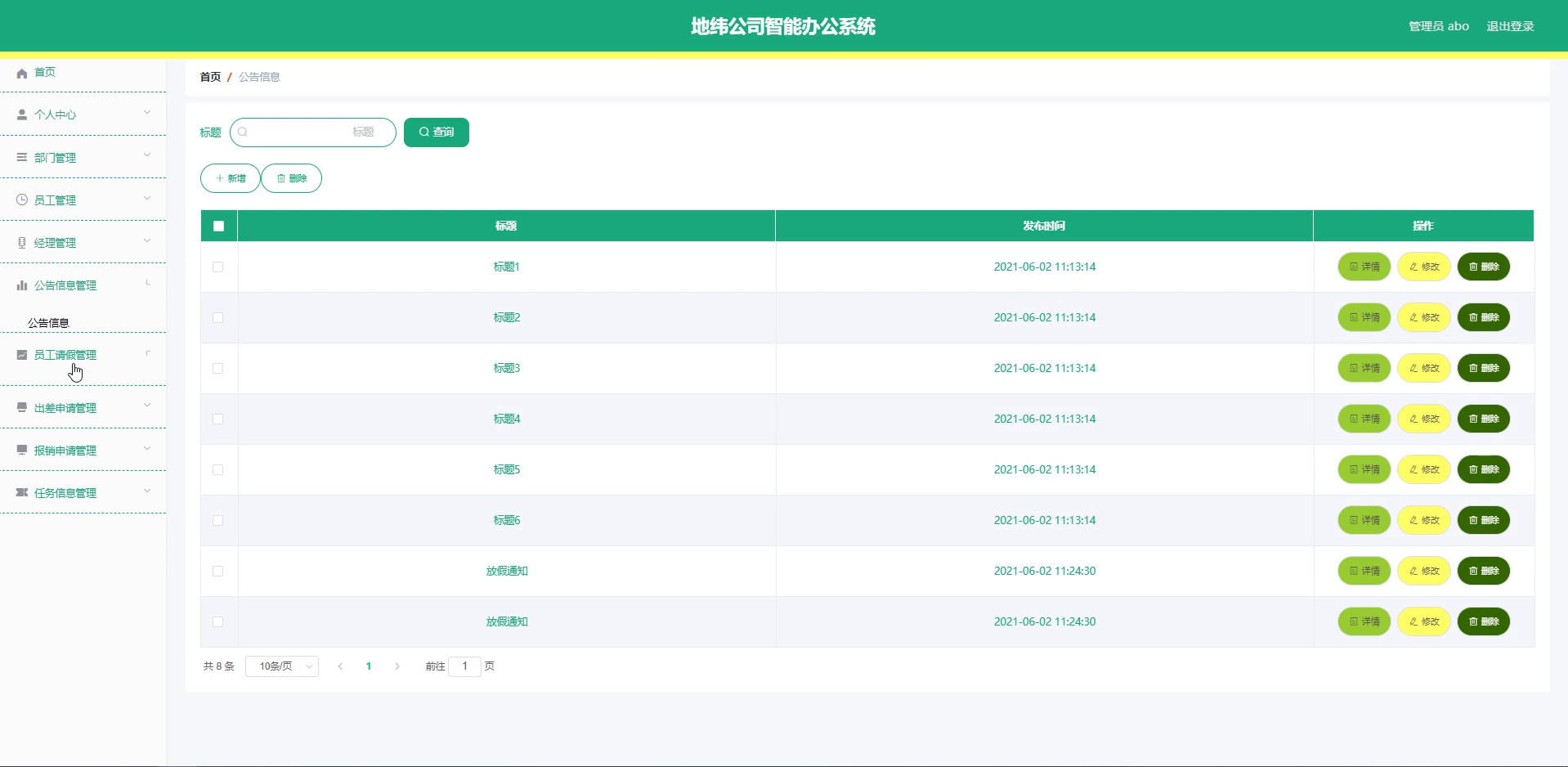Click the image icon beside 员工请假管理

22,355
